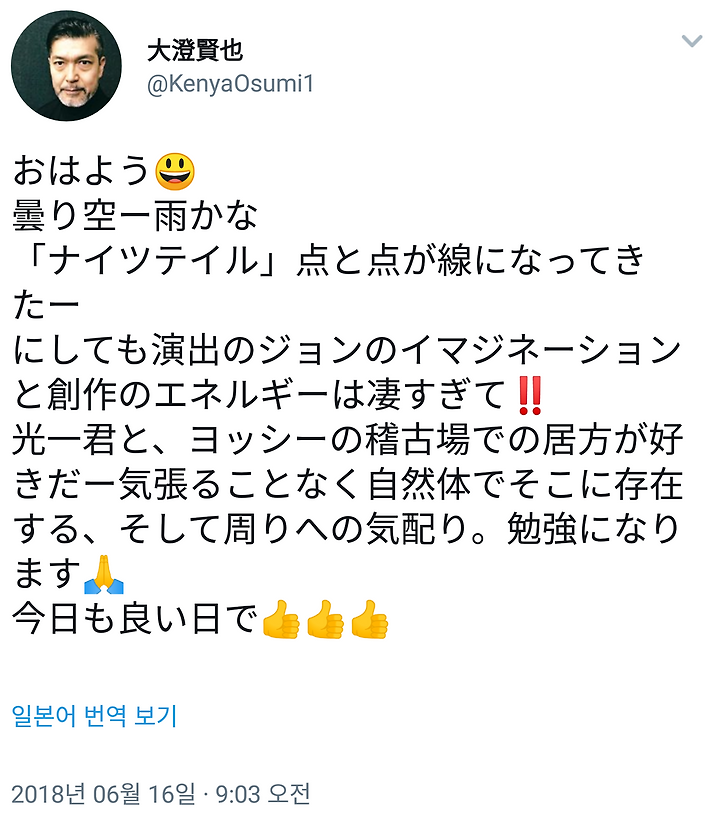Viewport: 720px width, 813px height.
Task: Click the red double exclamation emoji
Action: tap(530, 395)
